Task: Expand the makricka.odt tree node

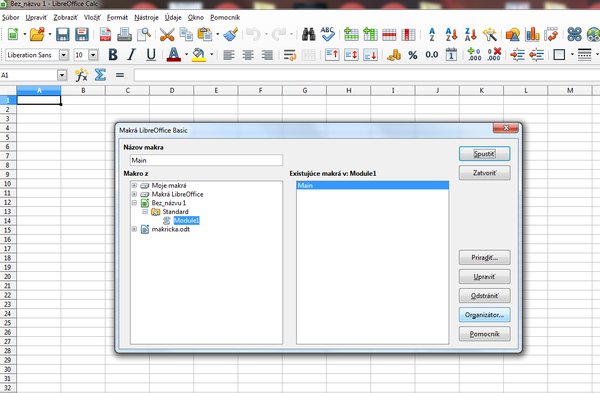Action: [134, 229]
